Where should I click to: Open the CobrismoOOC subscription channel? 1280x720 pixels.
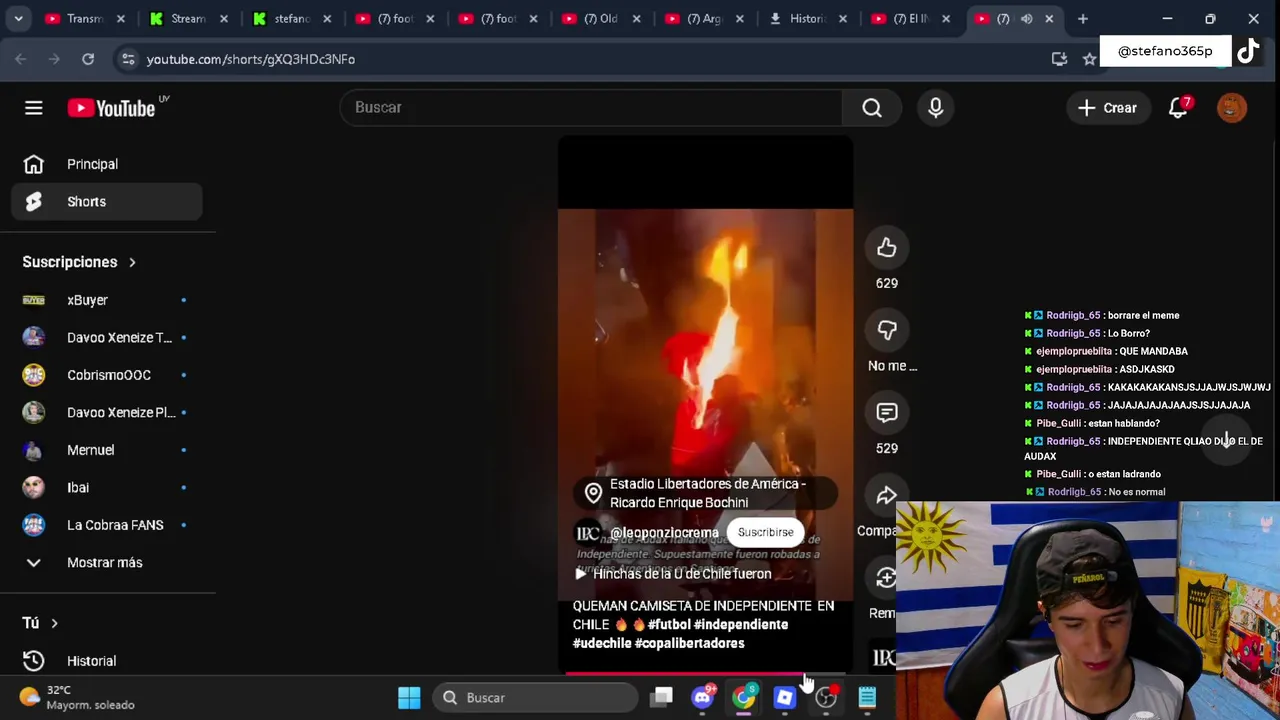click(x=107, y=375)
